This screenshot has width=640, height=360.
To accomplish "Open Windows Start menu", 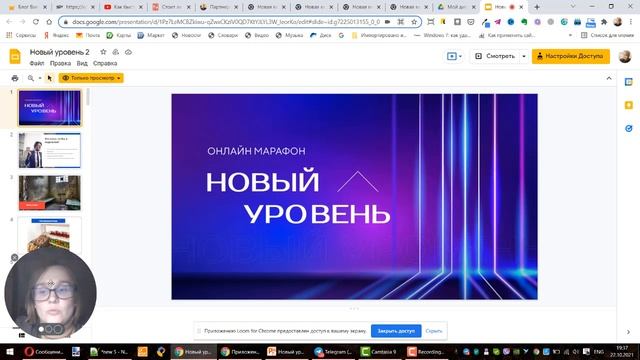I will pos(9,351).
